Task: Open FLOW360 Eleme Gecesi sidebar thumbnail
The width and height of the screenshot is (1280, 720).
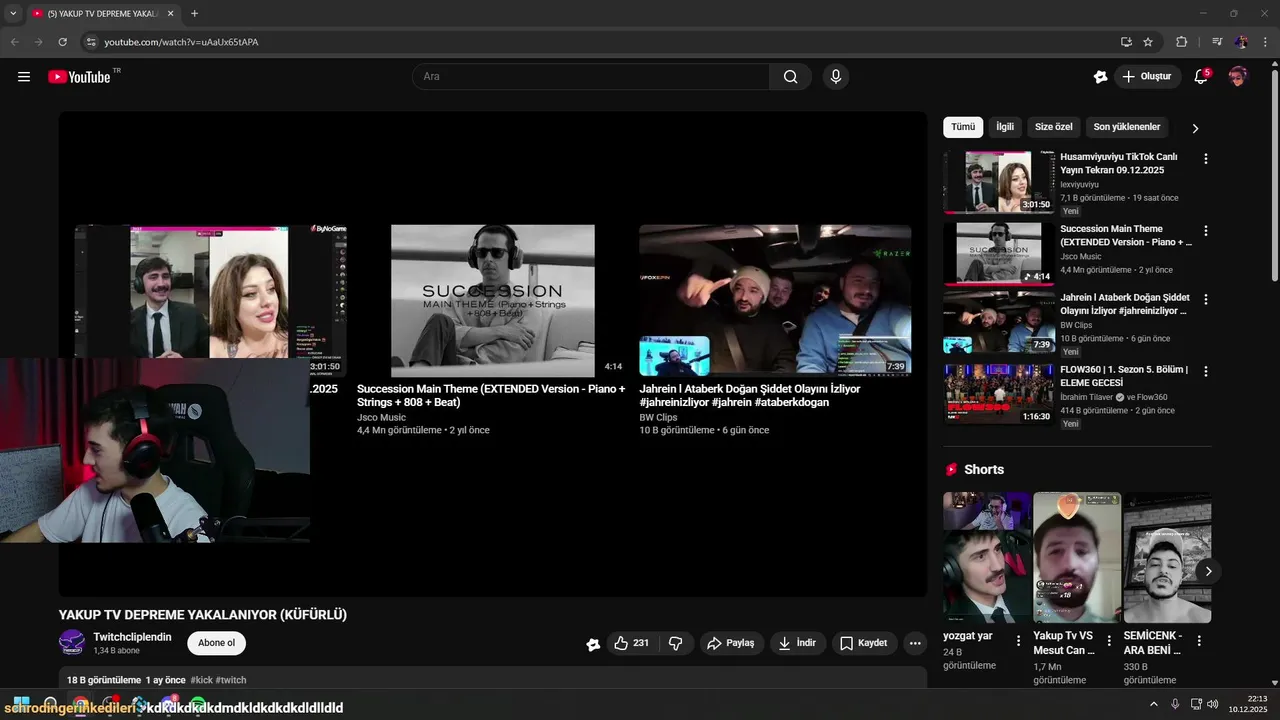Action: click(x=999, y=393)
